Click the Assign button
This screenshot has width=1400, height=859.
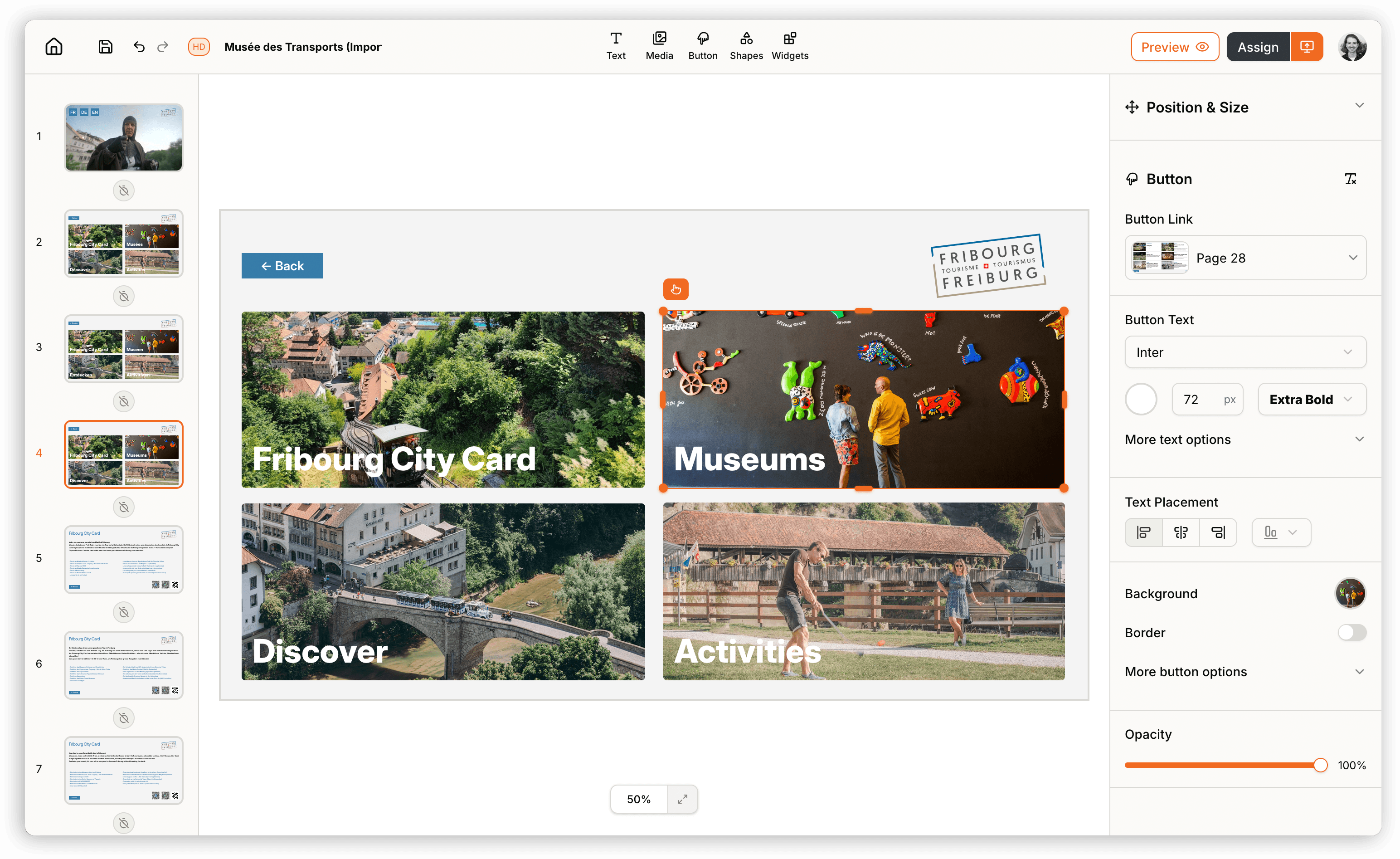click(x=1258, y=47)
